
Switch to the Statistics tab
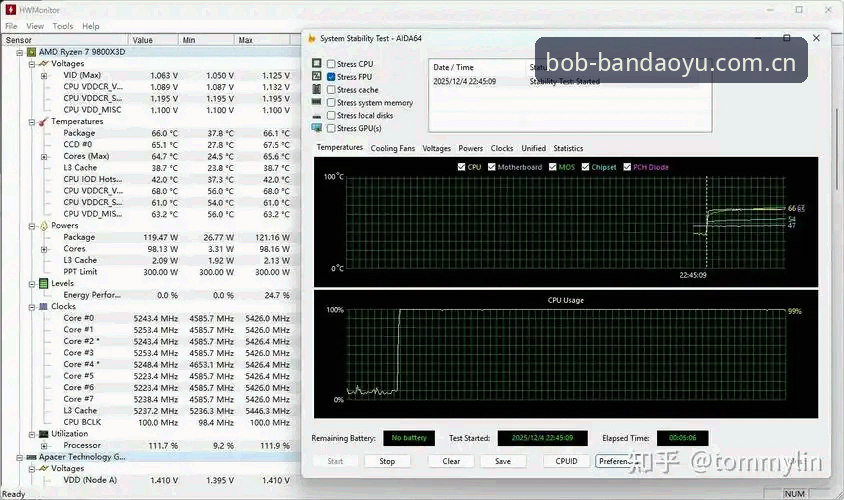(568, 148)
